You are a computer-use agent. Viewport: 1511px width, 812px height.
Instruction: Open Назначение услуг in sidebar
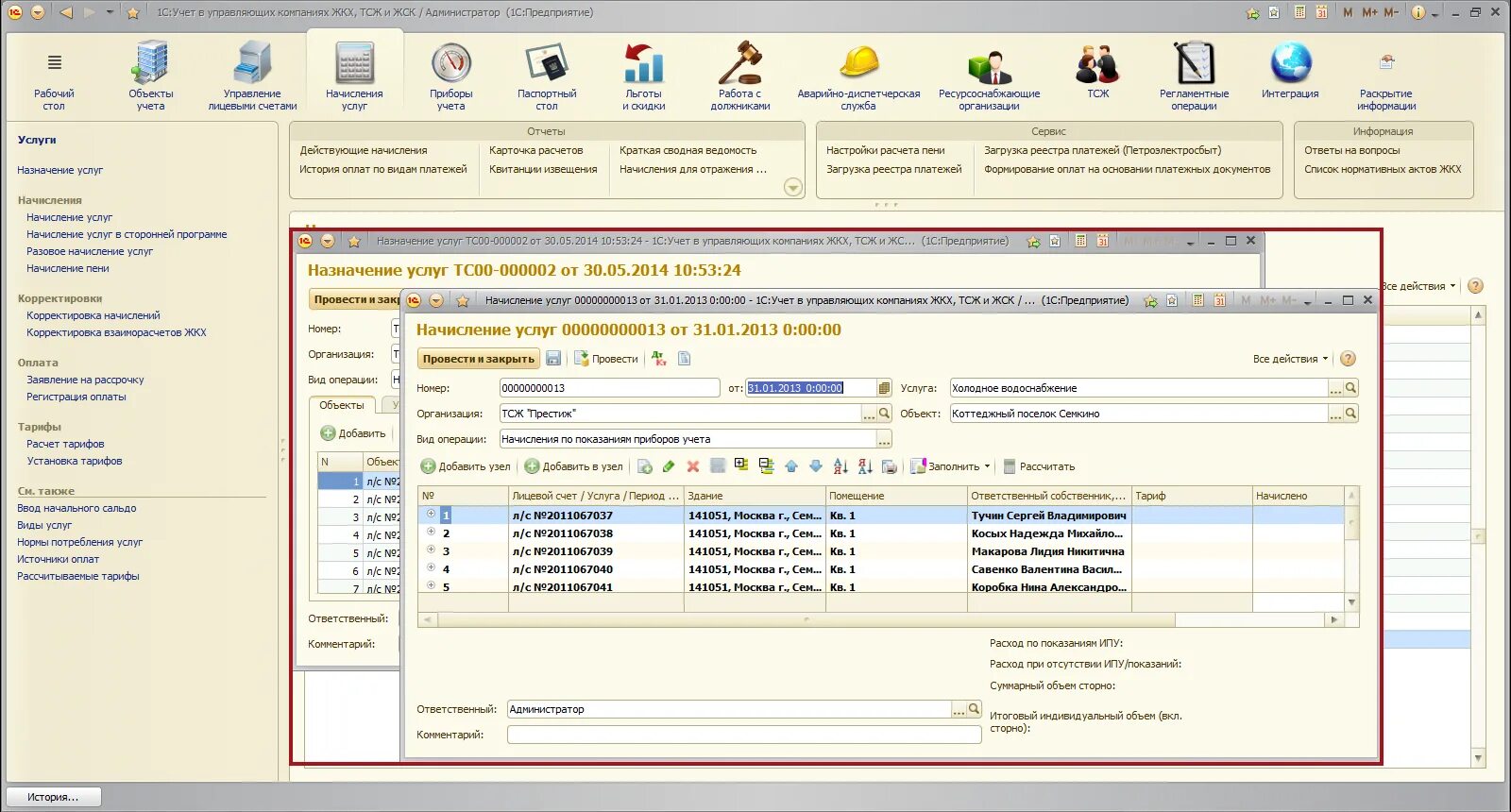click(59, 170)
